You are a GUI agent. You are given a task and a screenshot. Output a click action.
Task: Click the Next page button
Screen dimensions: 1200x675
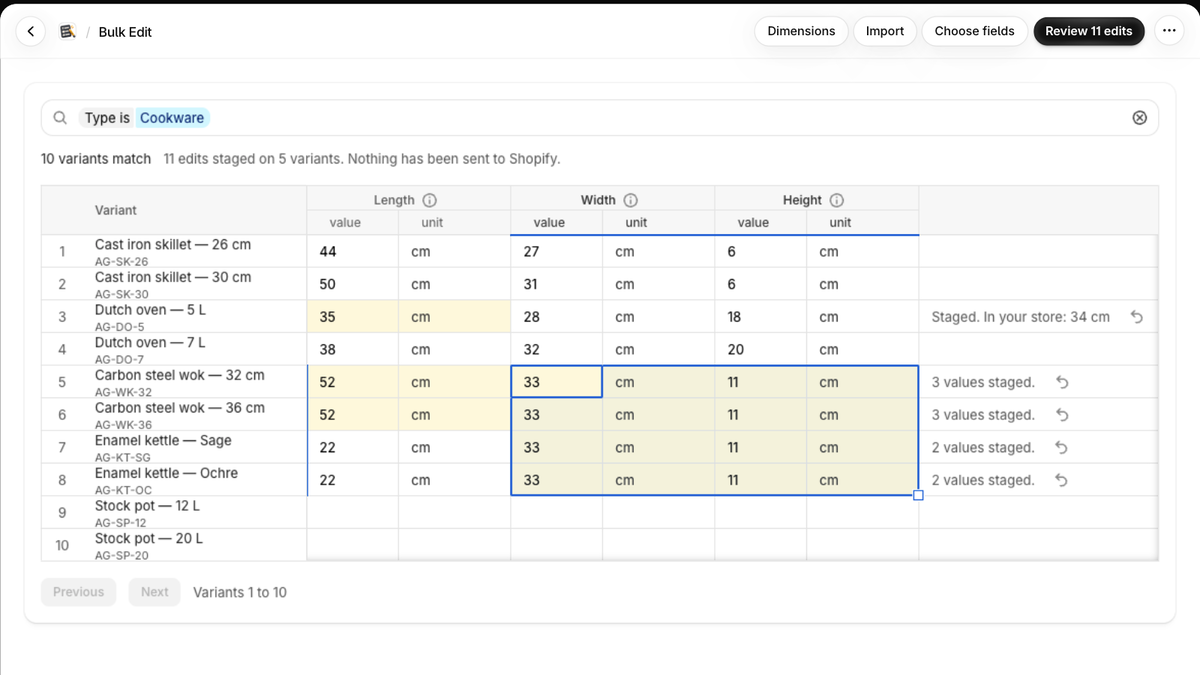[155, 592]
